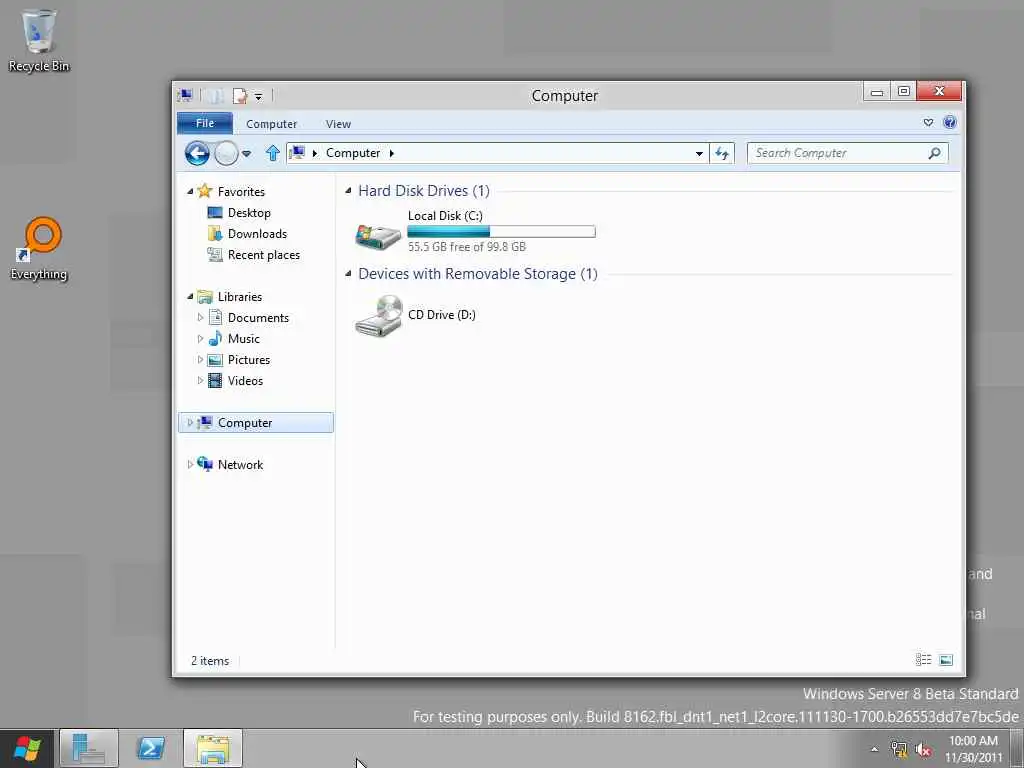Viewport: 1024px width, 768px height.
Task: Open Server Manager from taskbar
Action: click(89, 748)
